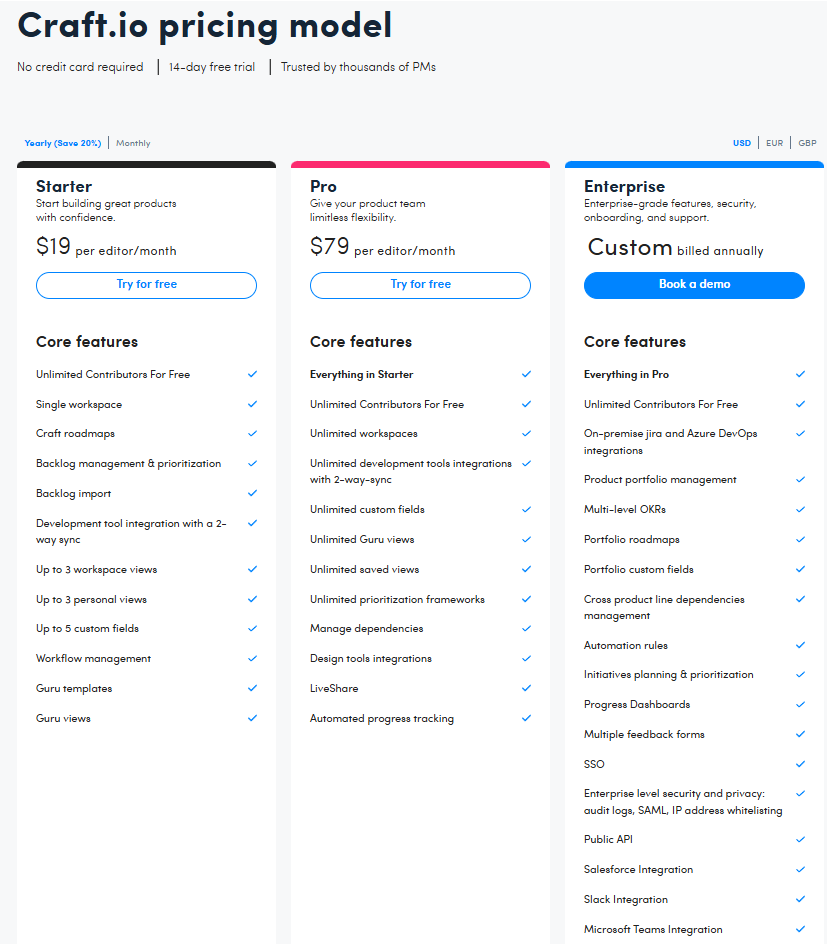Click the checkmark beside Manage dependencies in Pro
Image resolution: width=827 pixels, height=944 pixels.
pos(526,629)
